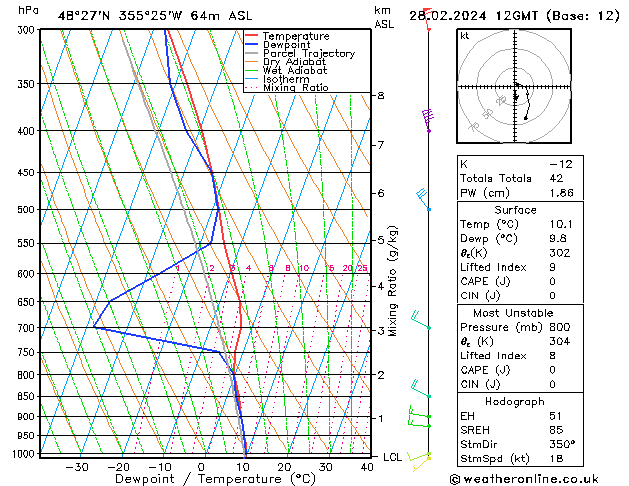The width and height of the screenshot is (629, 486).
Task: Click the green wind barb at 700 hPa
Action: pyautogui.click(x=421, y=320)
